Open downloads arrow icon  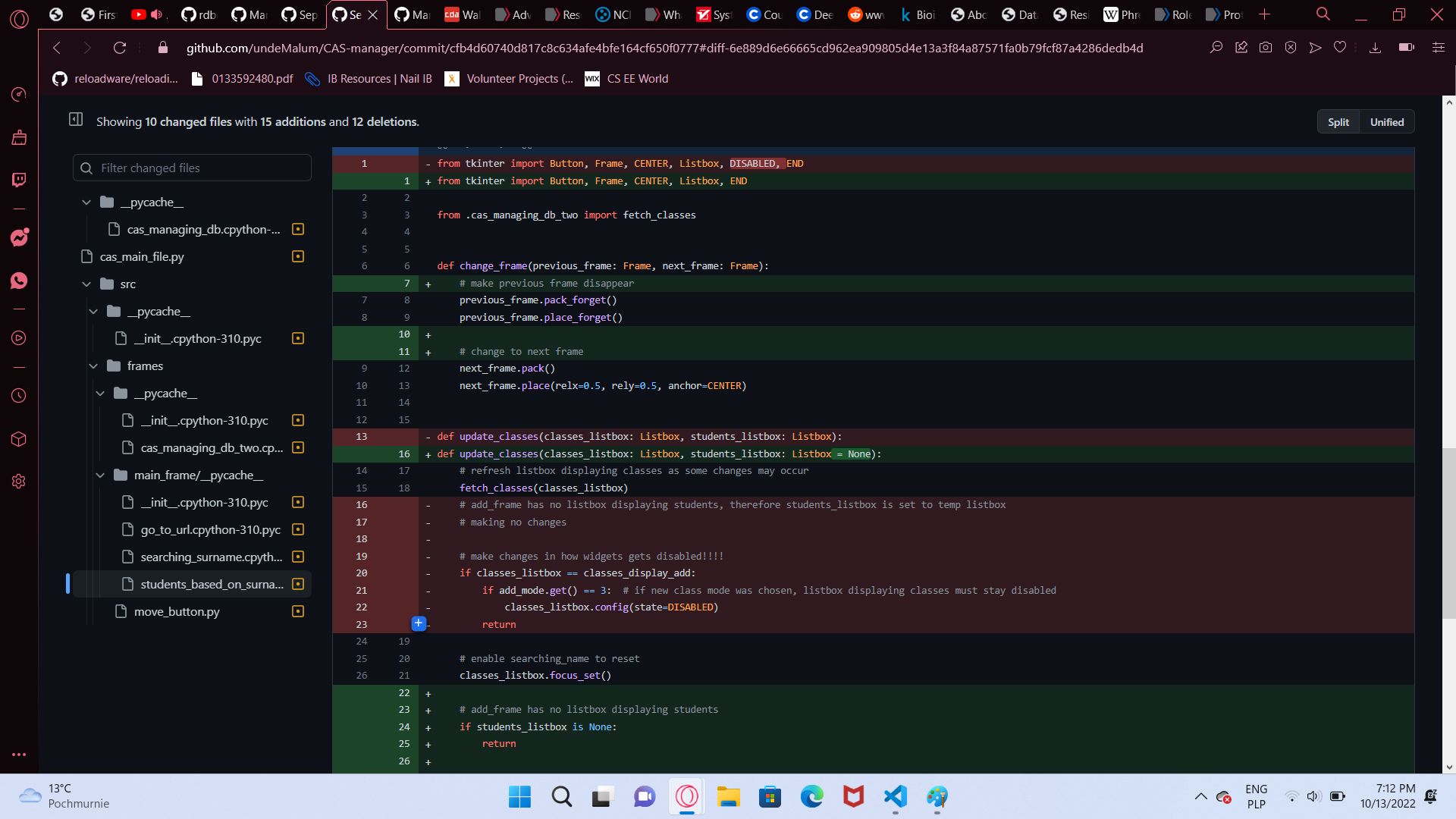(1375, 48)
